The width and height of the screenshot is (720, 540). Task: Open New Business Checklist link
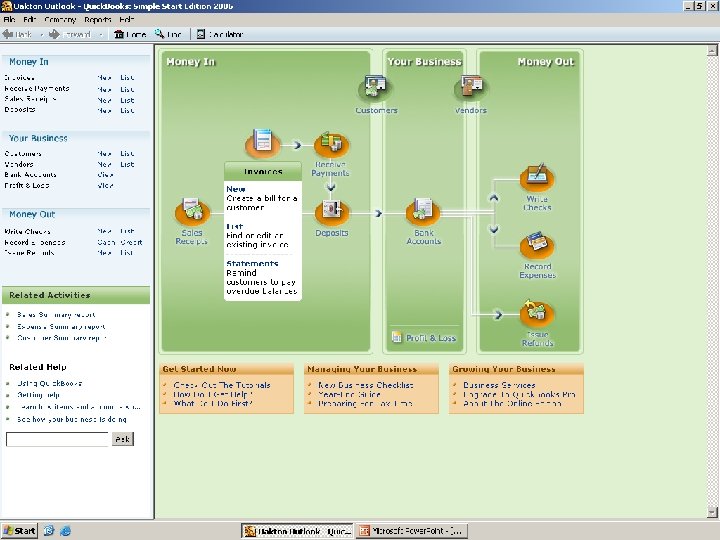click(x=366, y=385)
